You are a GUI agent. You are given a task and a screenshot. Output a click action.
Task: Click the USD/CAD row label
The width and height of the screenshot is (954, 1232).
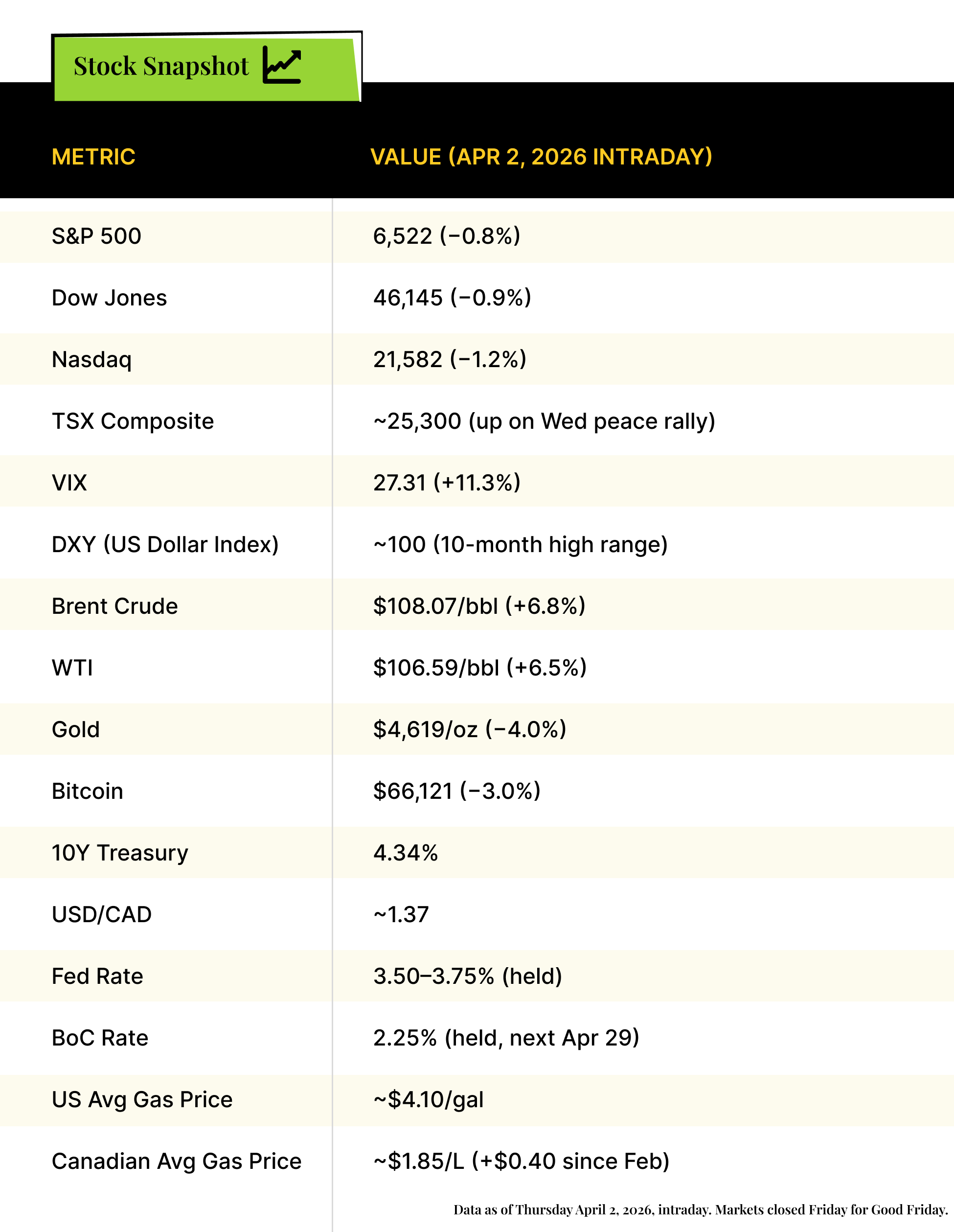(101, 914)
